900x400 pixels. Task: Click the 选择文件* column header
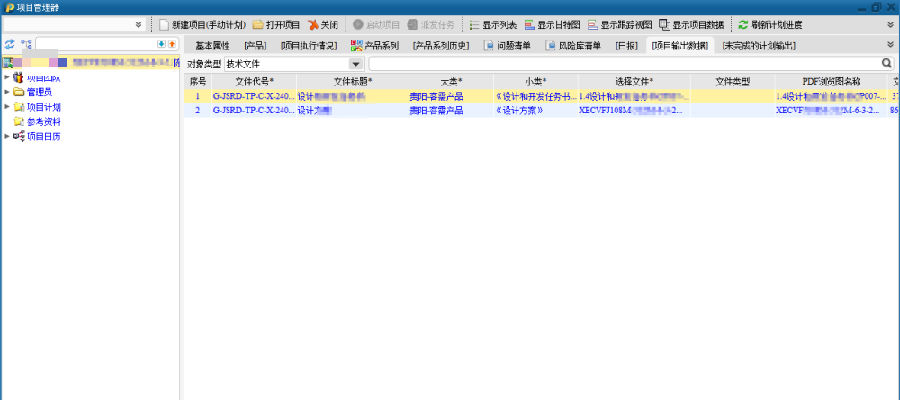point(634,81)
